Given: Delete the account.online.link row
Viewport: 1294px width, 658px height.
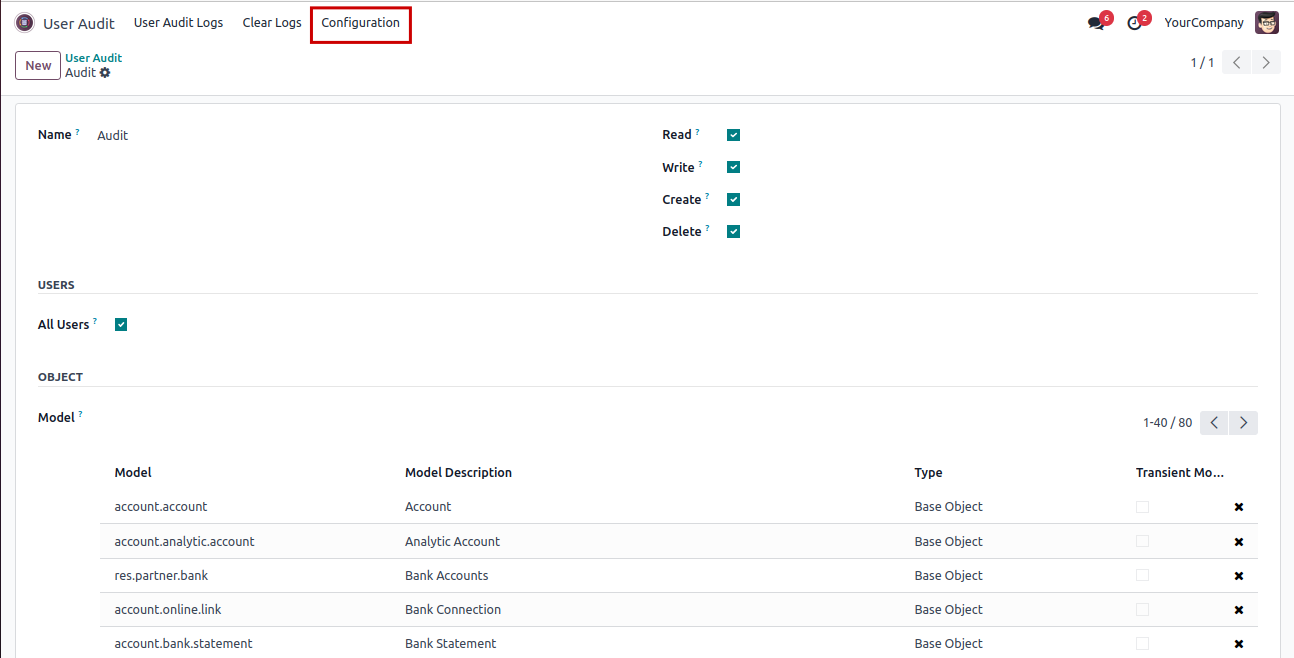Looking at the screenshot, I should point(1239,610).
